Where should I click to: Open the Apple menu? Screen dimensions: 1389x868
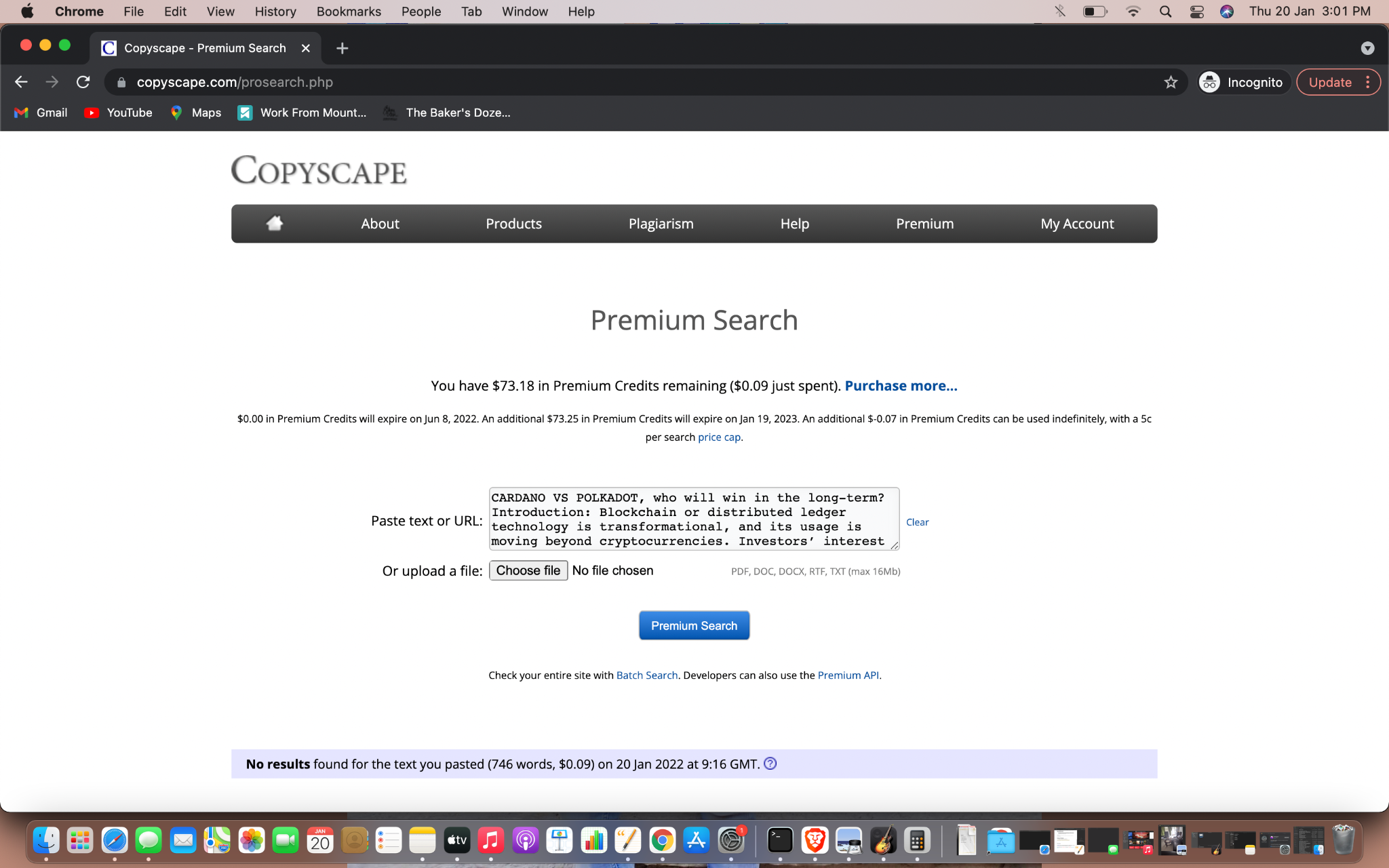pos(27,12)
